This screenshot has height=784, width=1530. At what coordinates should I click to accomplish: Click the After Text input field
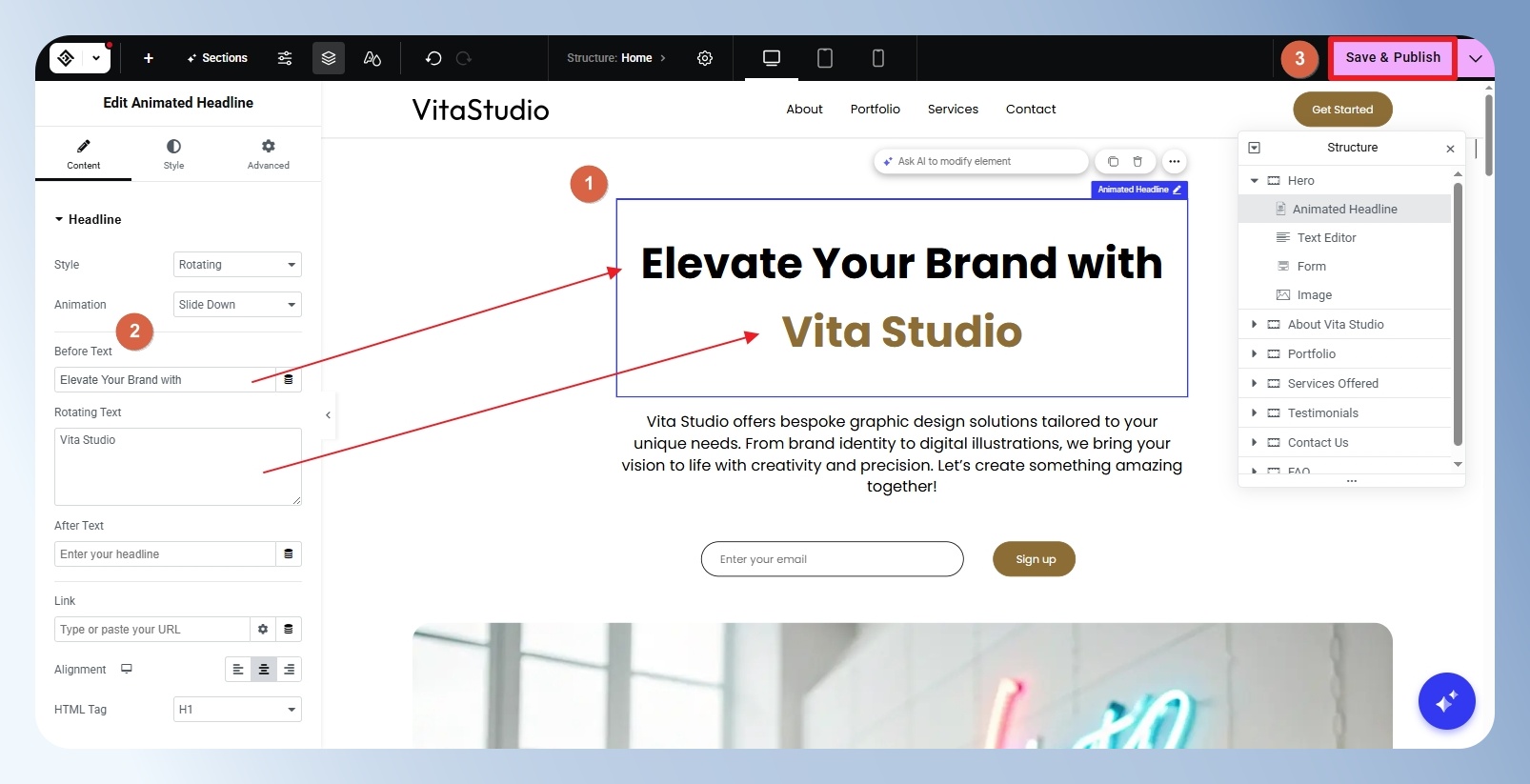165,553
